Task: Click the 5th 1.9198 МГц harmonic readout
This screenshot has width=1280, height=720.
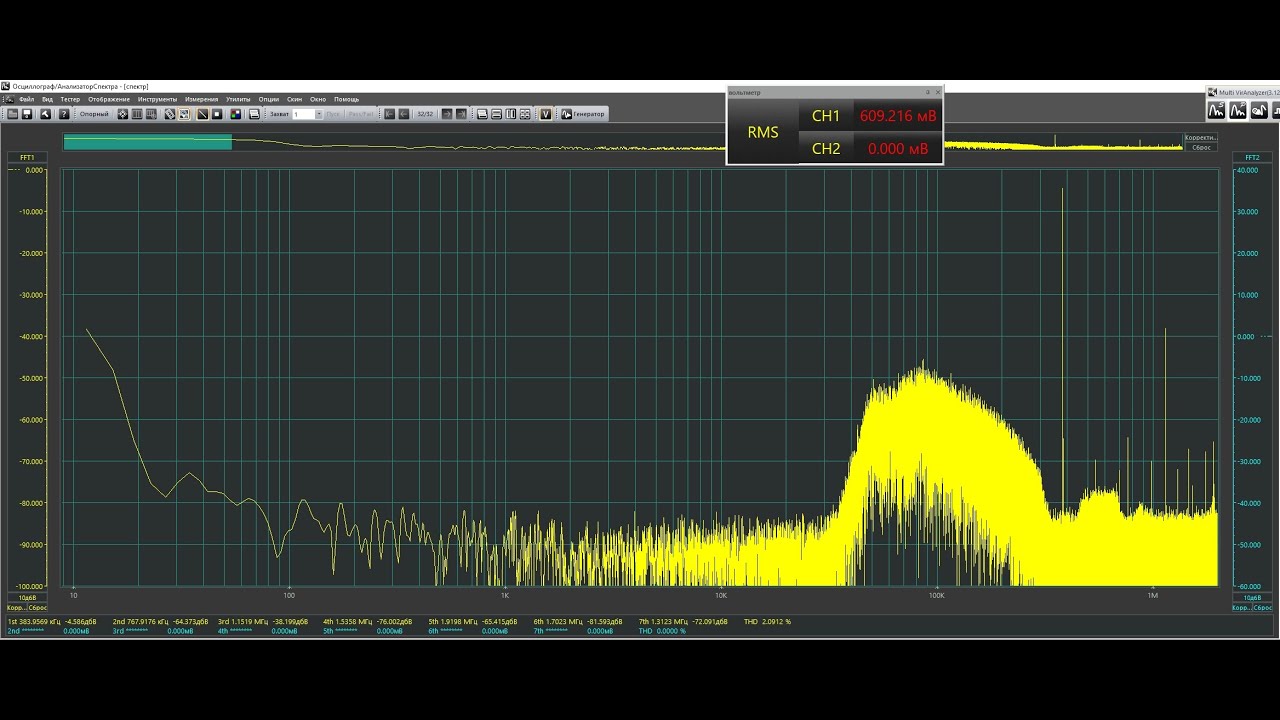Action: coord(473,622)
